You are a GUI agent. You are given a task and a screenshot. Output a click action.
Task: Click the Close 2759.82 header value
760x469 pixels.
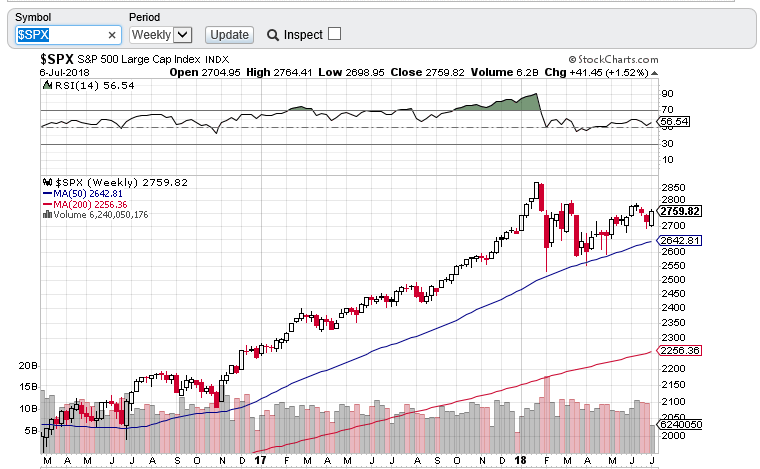coord(428,73)
